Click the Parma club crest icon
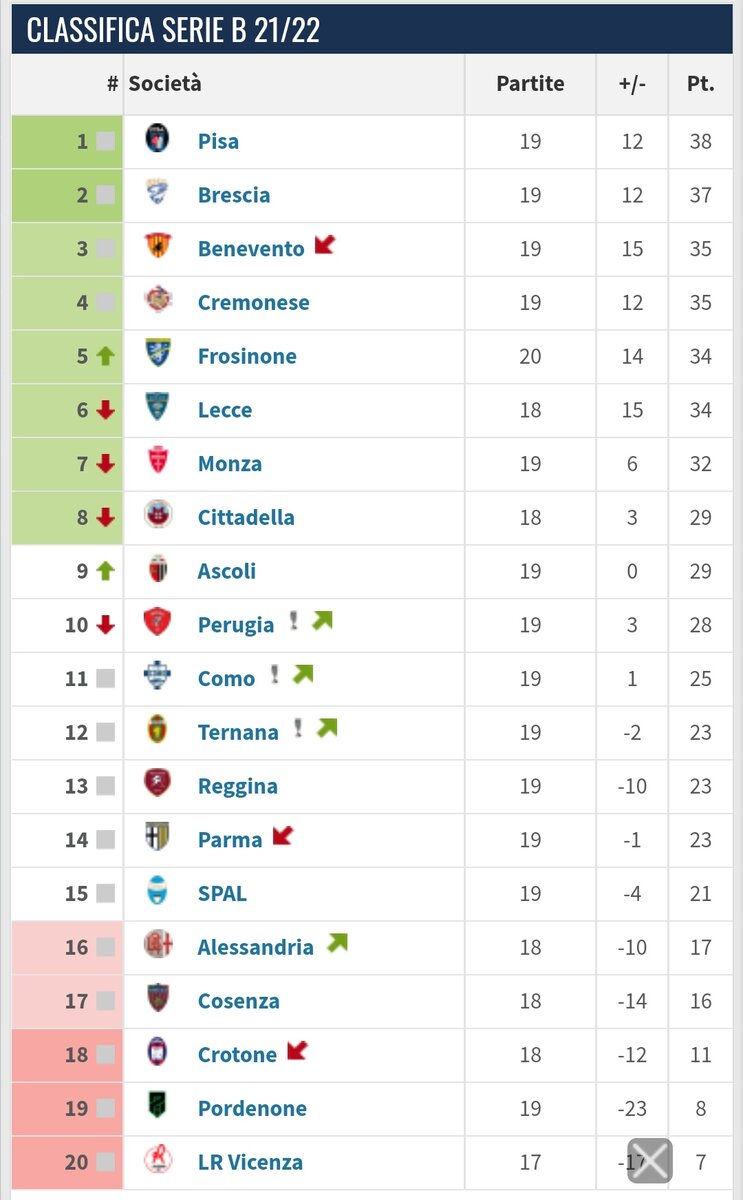Viewport: 743px width, 1200px height. pos(157,838)
